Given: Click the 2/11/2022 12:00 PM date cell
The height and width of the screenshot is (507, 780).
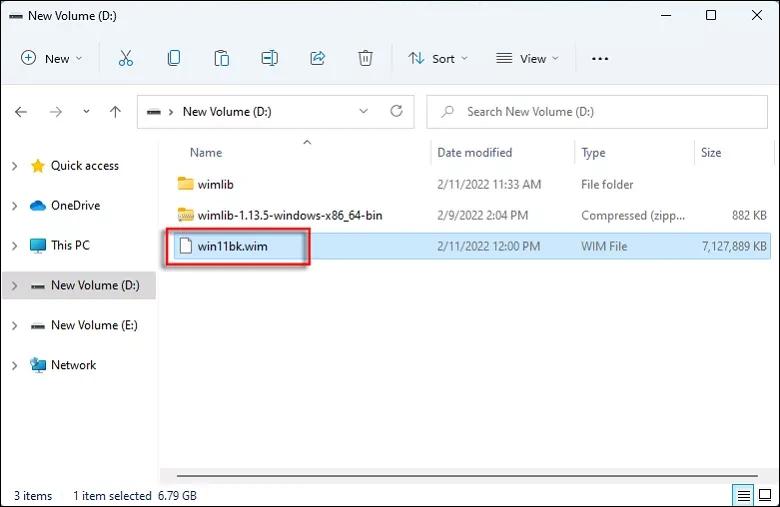Looking at the screenshot, I should [x=488, y=246].
